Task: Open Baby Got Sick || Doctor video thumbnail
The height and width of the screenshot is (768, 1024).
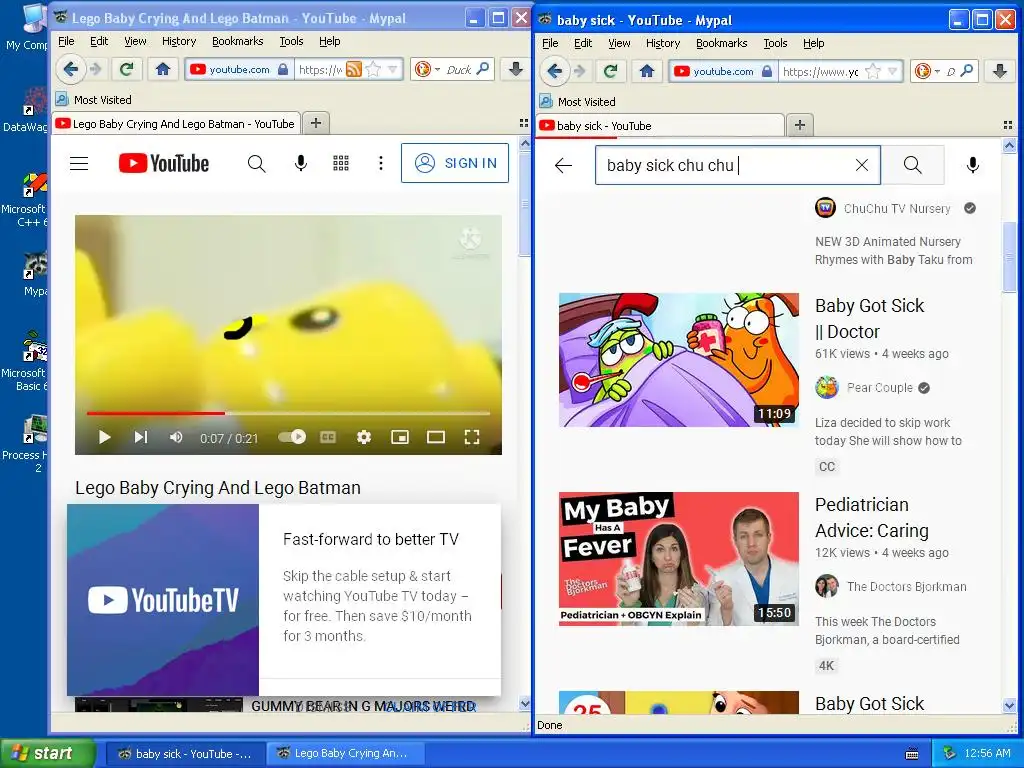Action: tap(679, 360)
